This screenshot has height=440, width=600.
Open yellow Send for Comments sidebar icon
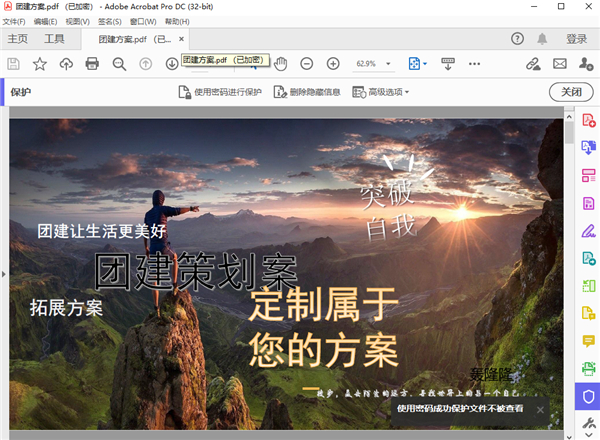589,313
